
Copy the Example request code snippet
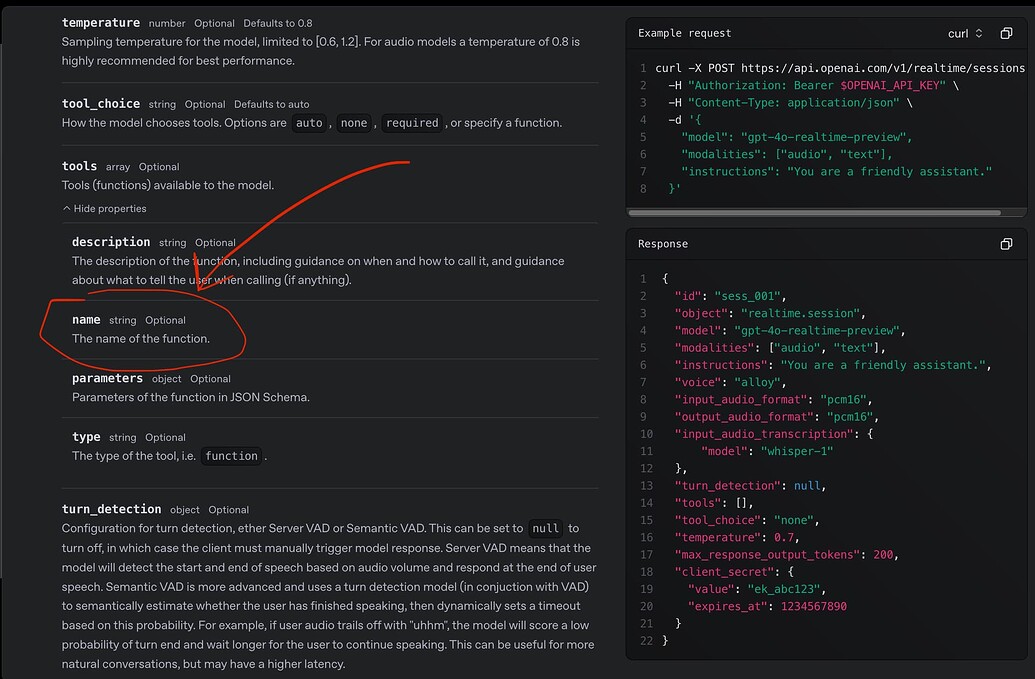[x=1006, y=33]
